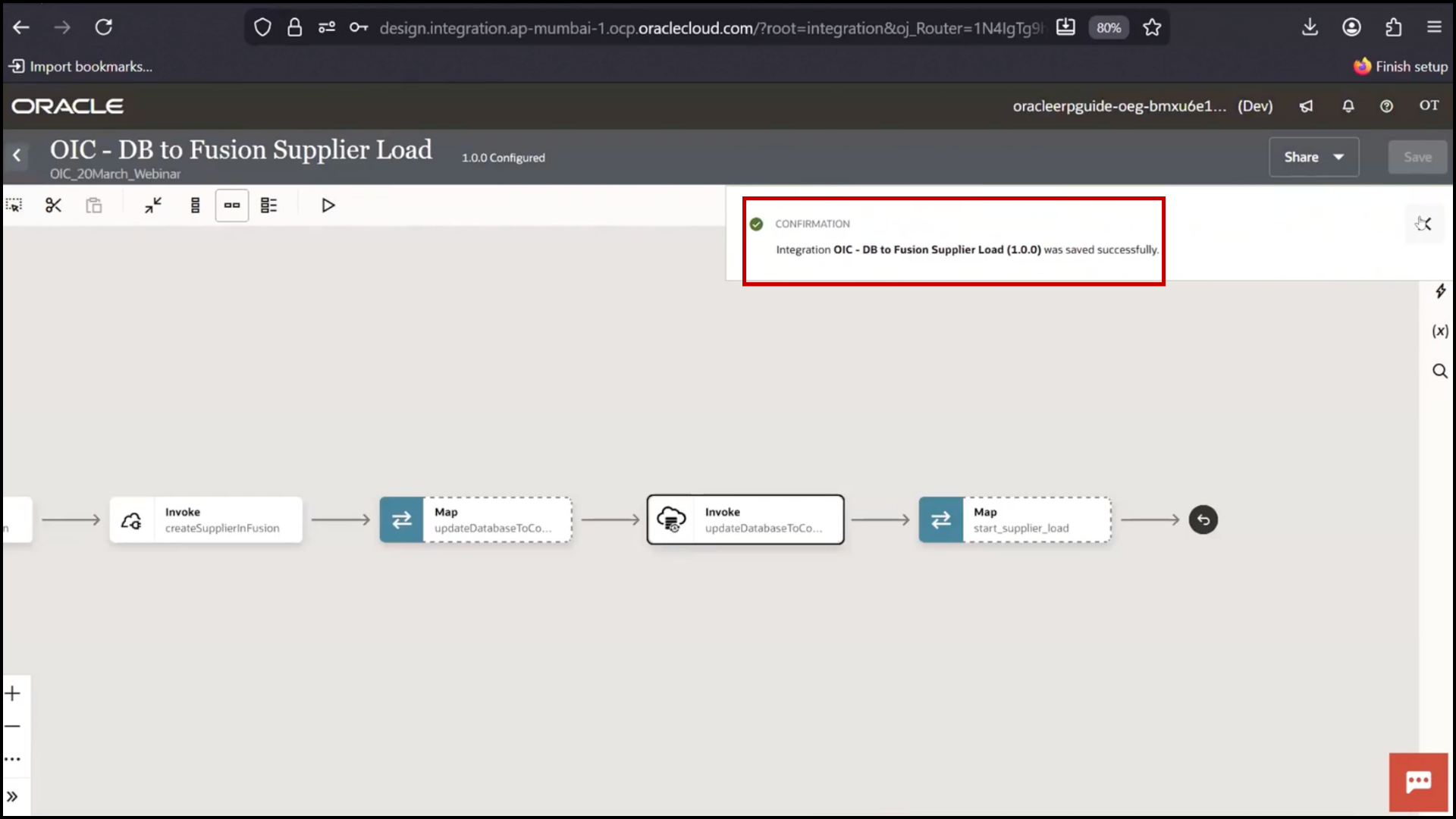Open announcements megaphone icon
1456x819 pixels.
point(1306,106)
